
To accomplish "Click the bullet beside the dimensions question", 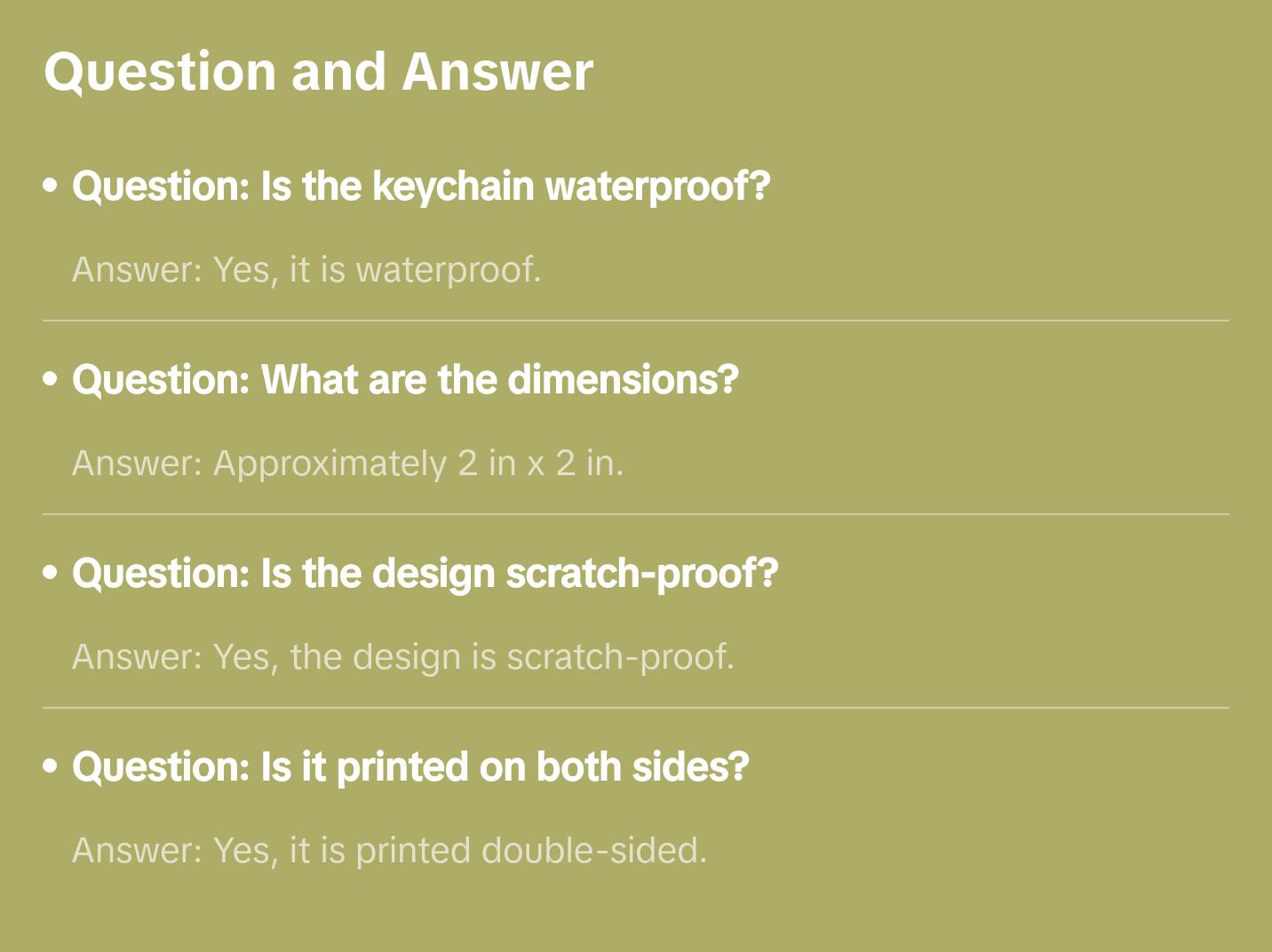I will (51, 379).
